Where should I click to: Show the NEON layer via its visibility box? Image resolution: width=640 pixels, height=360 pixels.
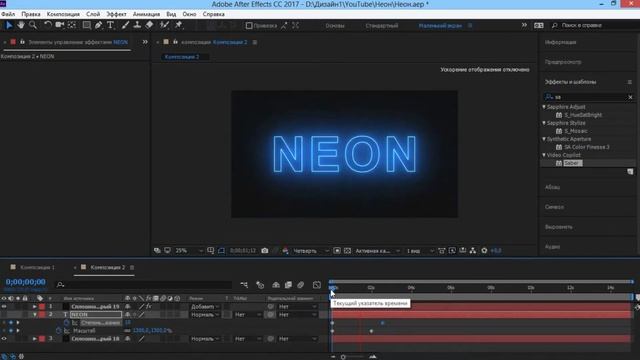pyautogui.click(x=4, y=315)
